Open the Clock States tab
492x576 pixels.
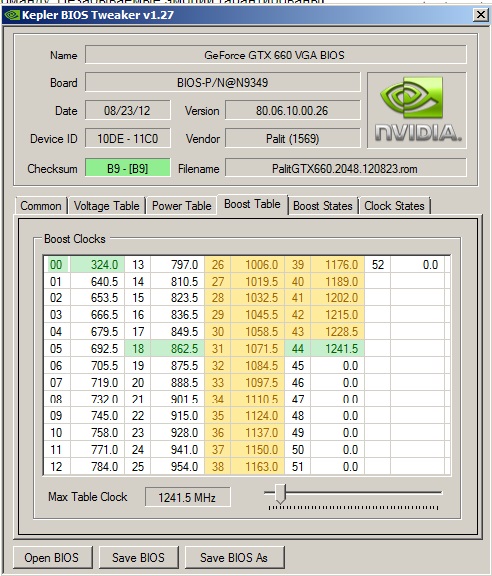(x=394, y=206)
